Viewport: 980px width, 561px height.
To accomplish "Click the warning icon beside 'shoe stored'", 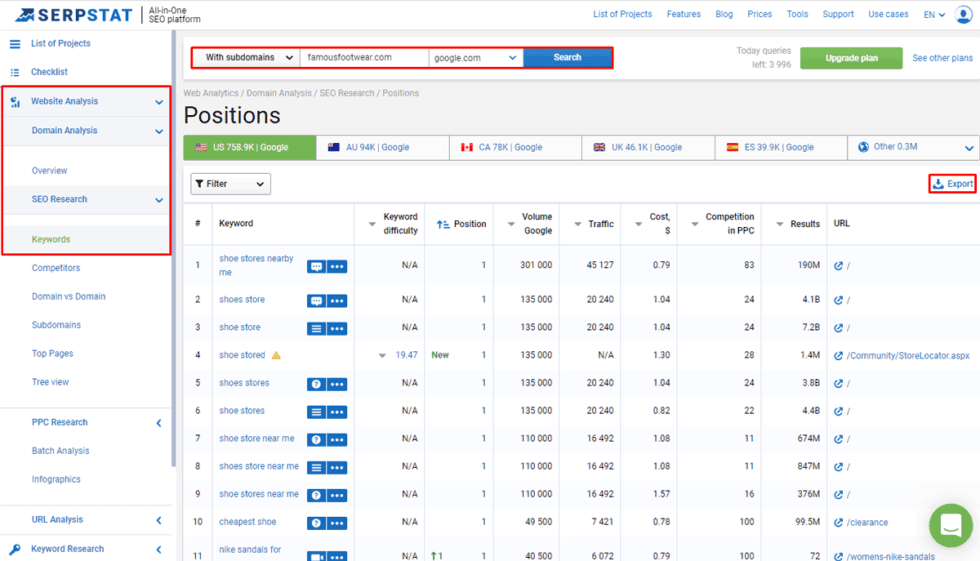I will (x=277, y=355).
